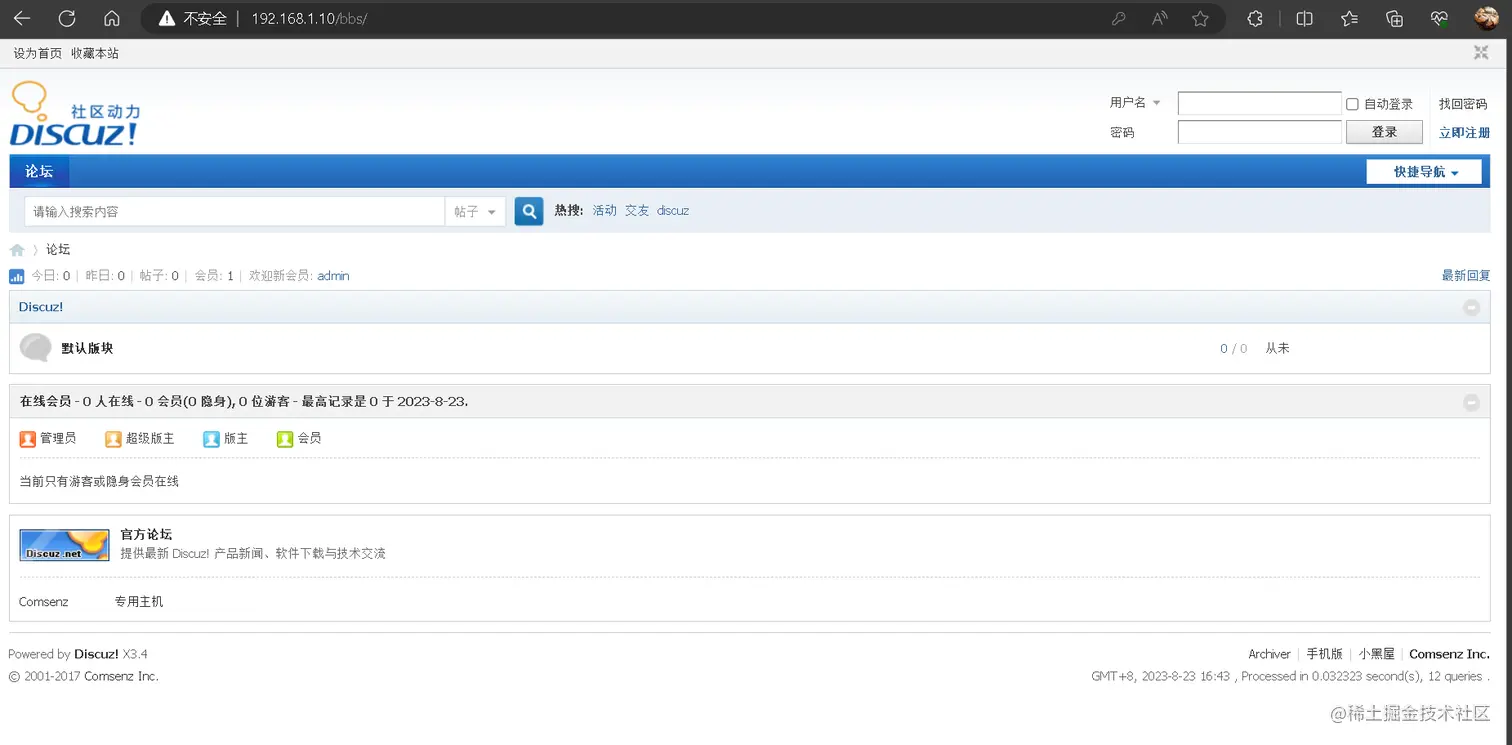
Task: Open footer 手机版 link
Action: (1325, 654)
